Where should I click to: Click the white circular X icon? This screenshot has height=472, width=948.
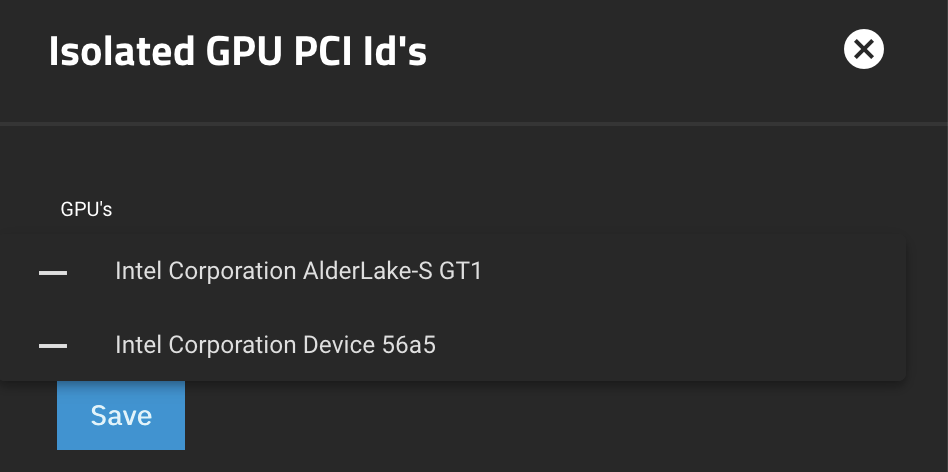[863, 49]
